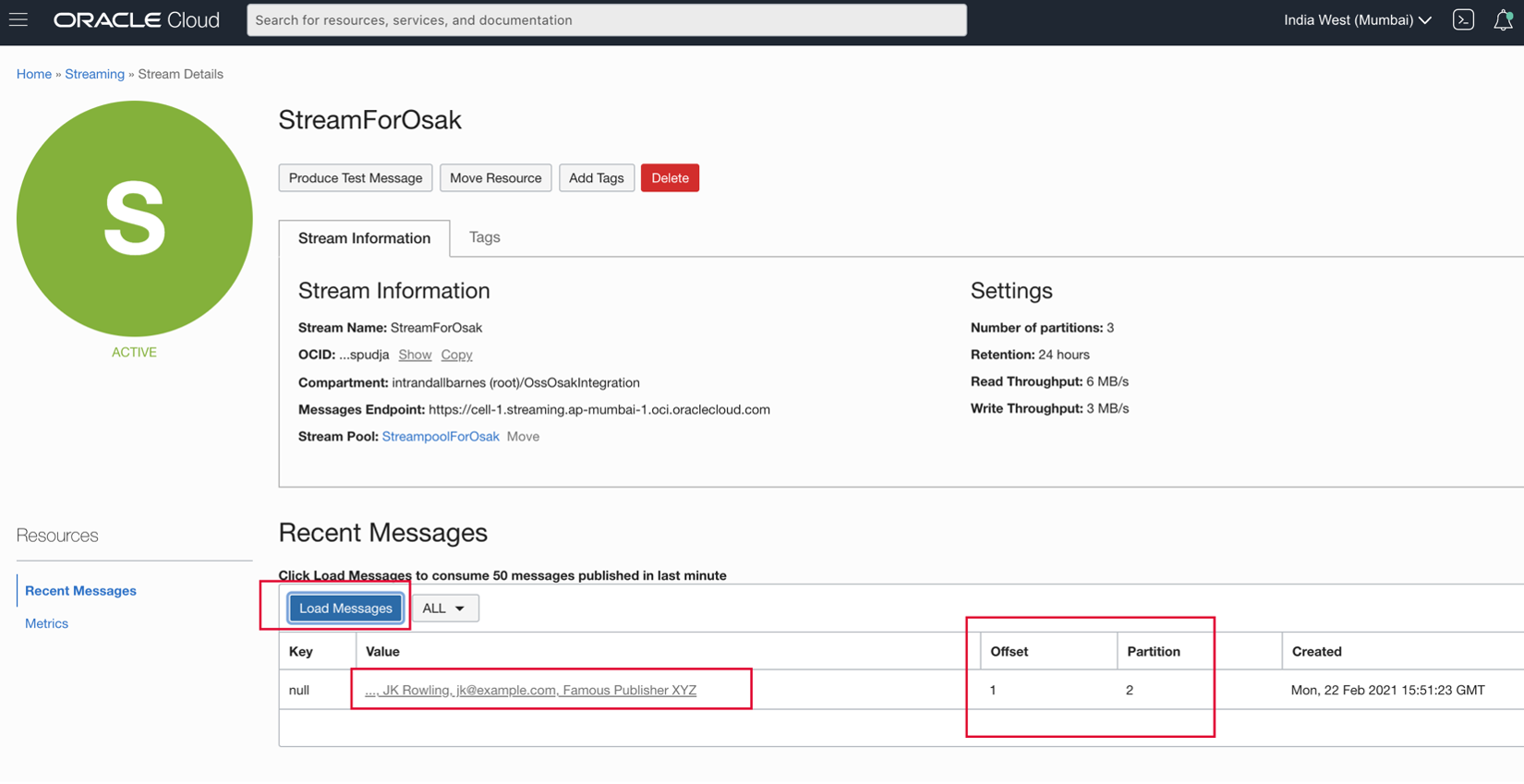Image resolution: width=1524 pixels, height=784 pixels.
Task: Click the Retention: 24 hours setting
Action: (1030, 355)
